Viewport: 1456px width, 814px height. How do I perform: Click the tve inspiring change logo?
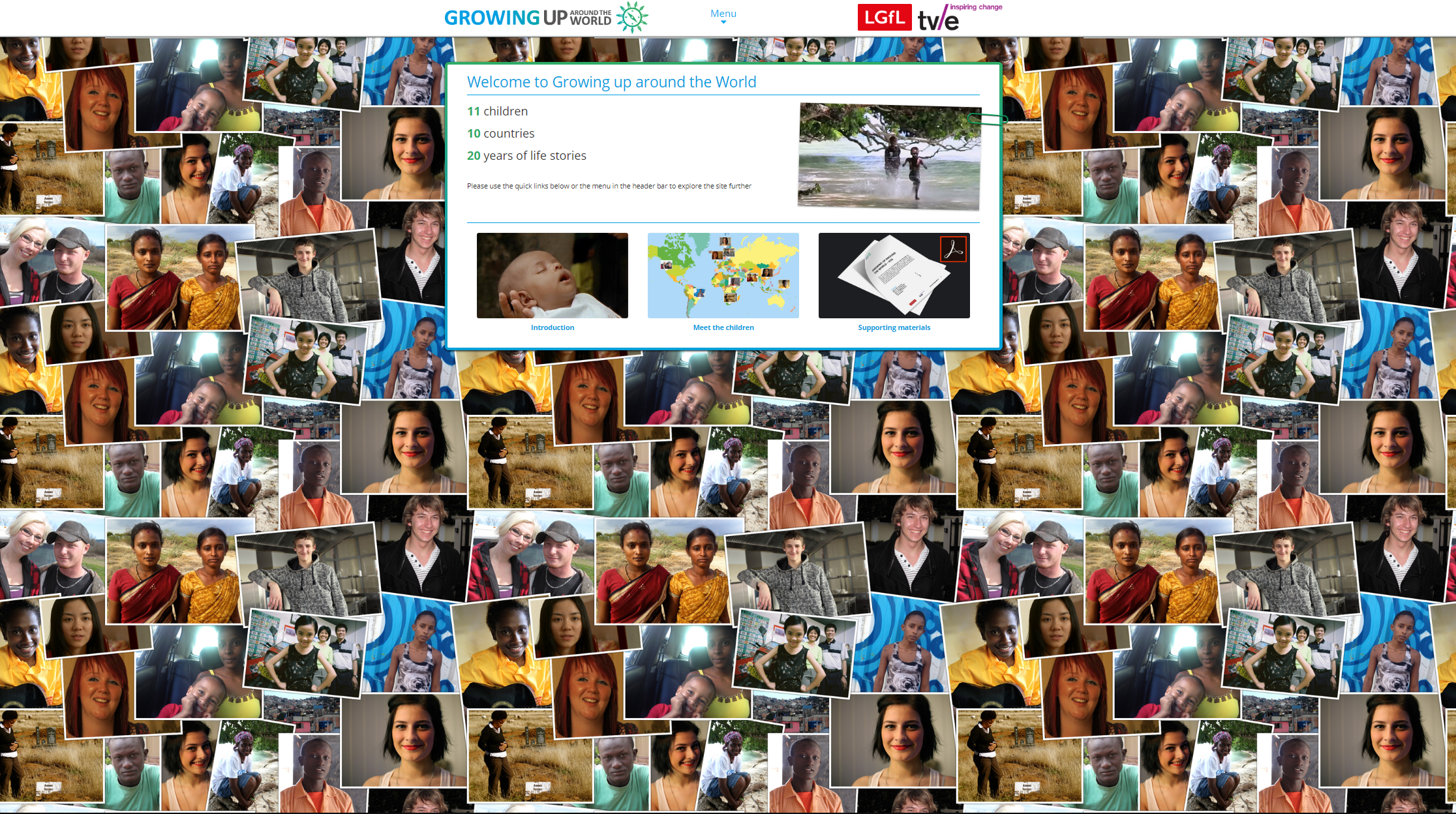(x=960, y=18)
